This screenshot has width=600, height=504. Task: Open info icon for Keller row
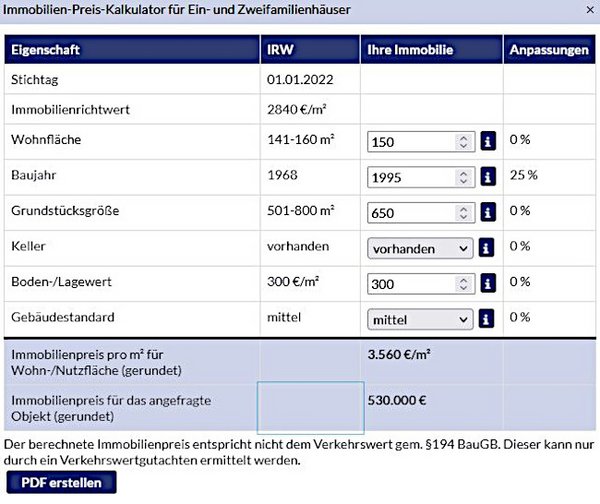pos(486,248)
